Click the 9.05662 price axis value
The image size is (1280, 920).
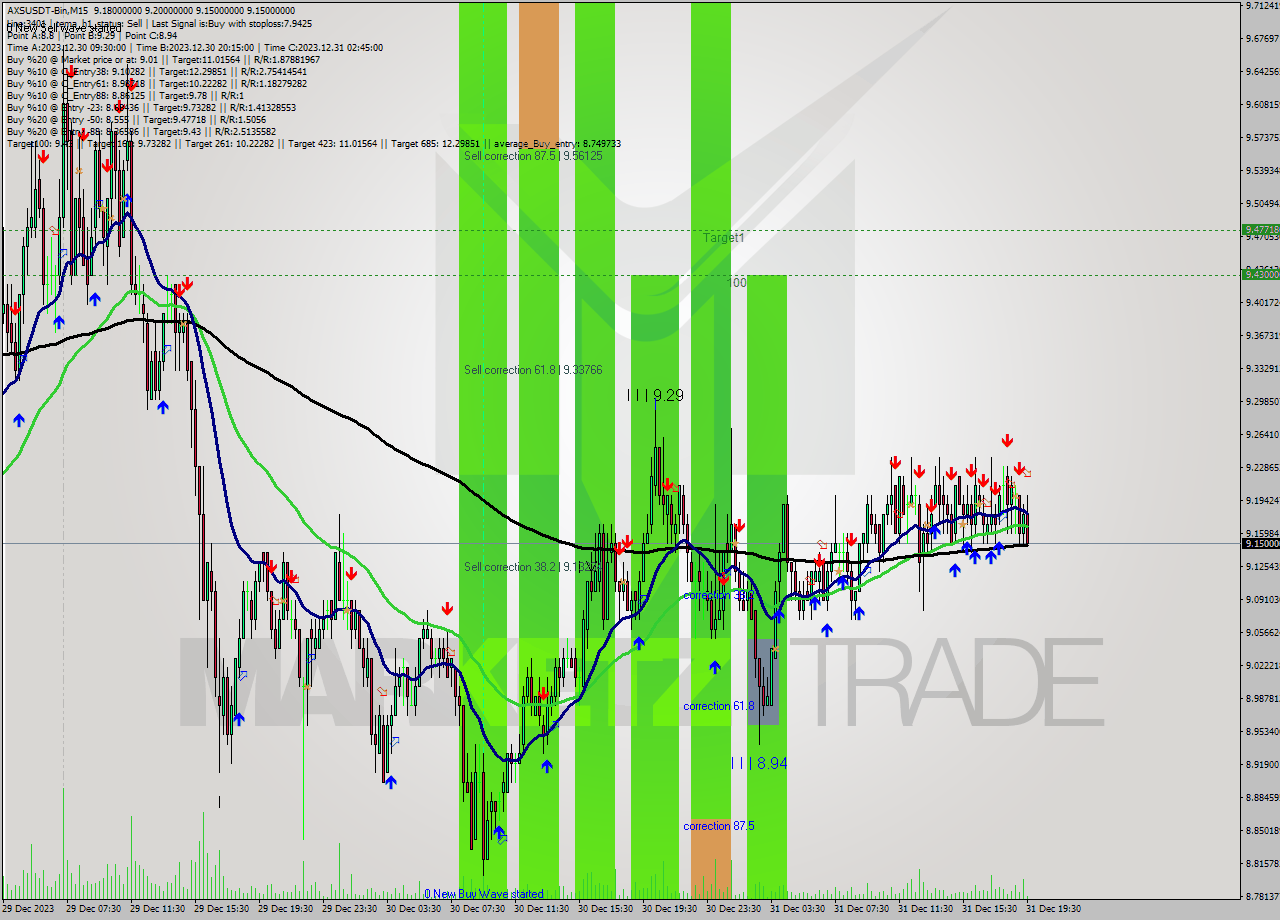1261,633
